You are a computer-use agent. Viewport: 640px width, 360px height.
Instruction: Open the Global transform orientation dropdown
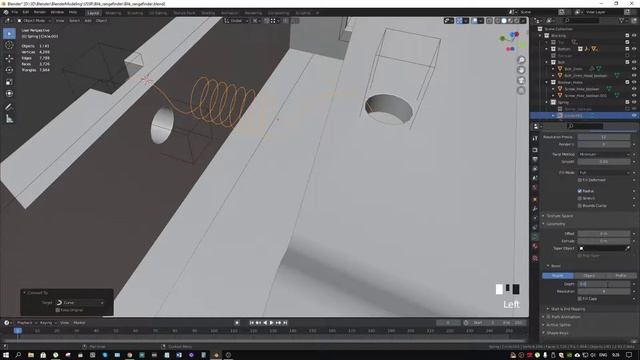236,20
